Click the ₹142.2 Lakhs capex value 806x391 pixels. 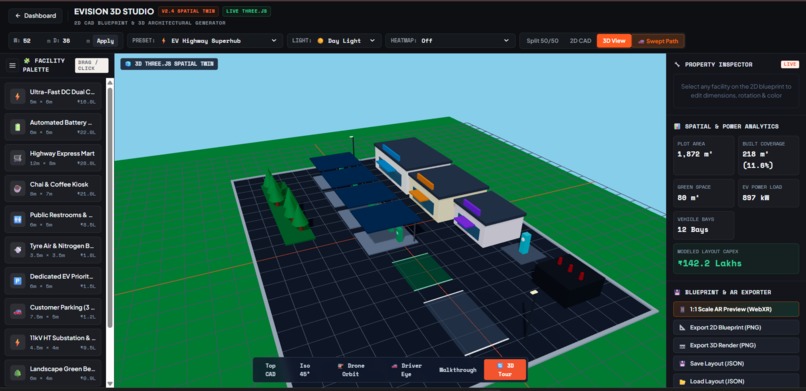(x=709, y=264)
